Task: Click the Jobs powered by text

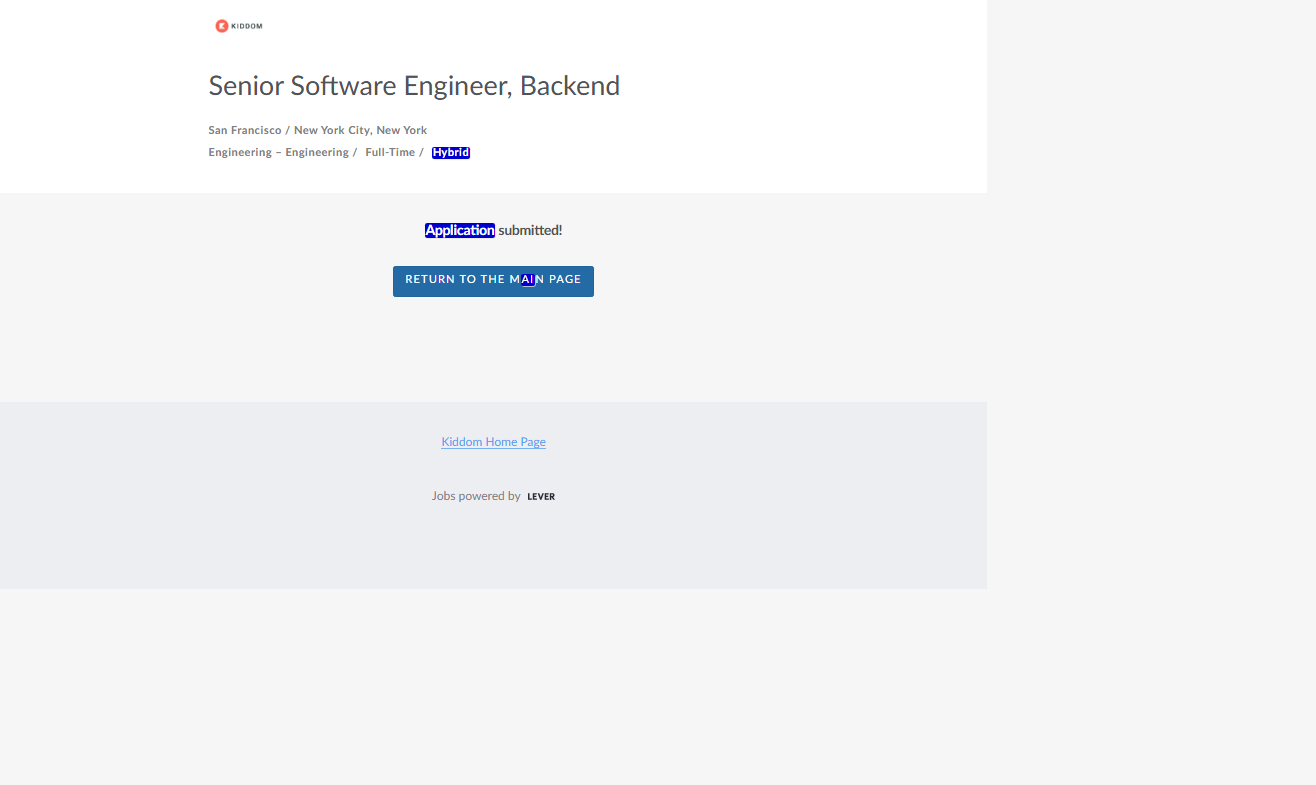Action: pyautogui.click(x=476, y=496)
